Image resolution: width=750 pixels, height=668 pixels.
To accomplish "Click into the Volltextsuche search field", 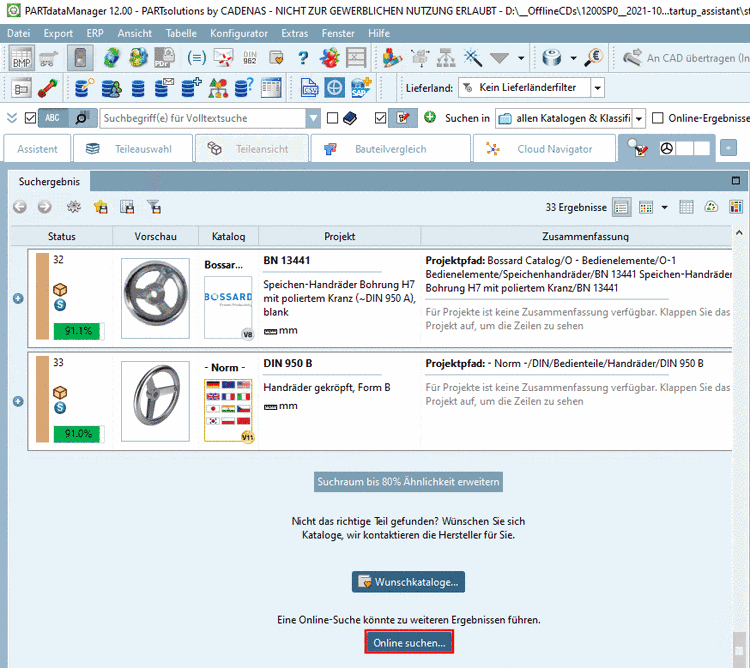I will 202,118.
